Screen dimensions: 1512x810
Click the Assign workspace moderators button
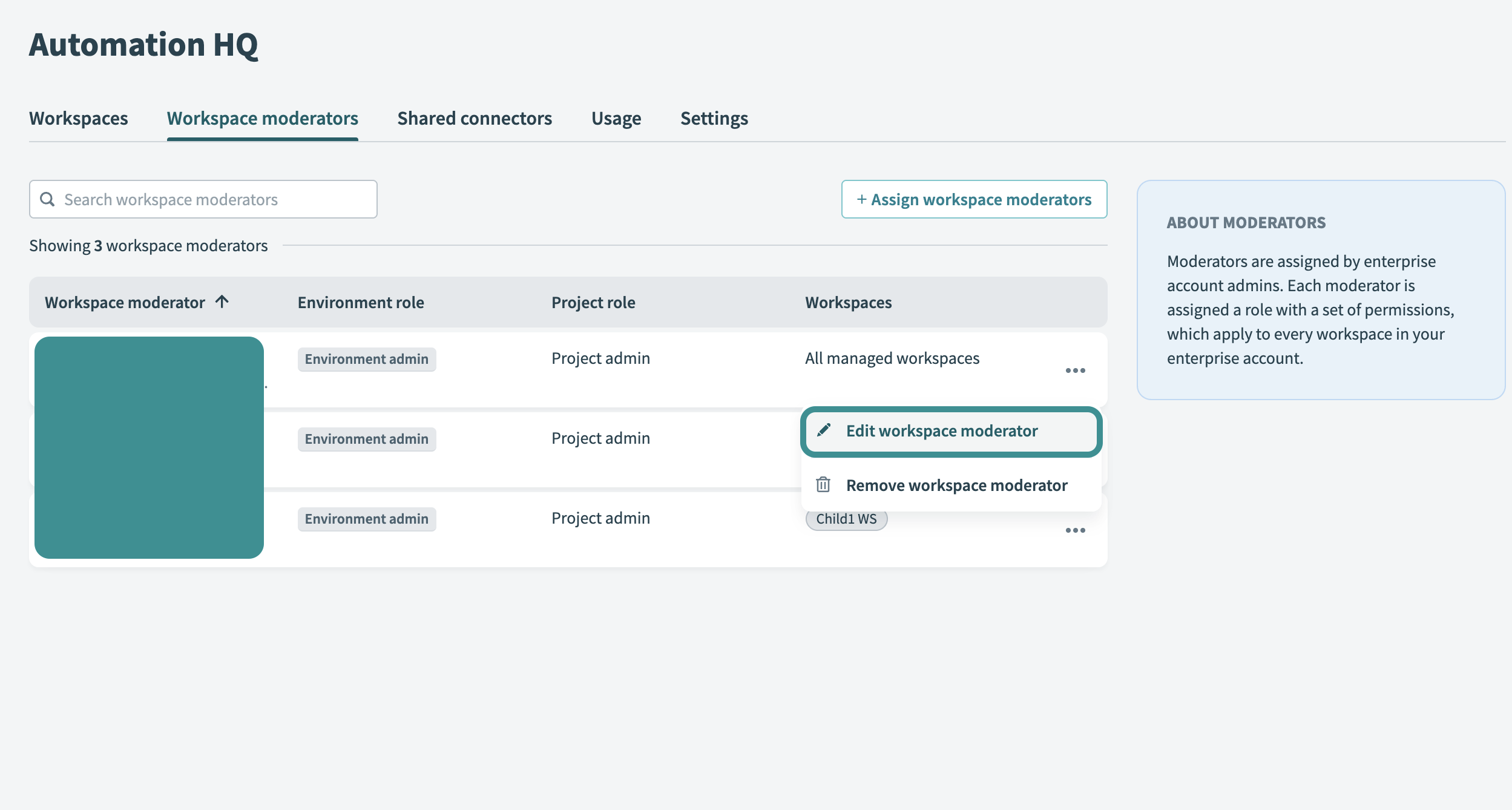coord(974,199)
